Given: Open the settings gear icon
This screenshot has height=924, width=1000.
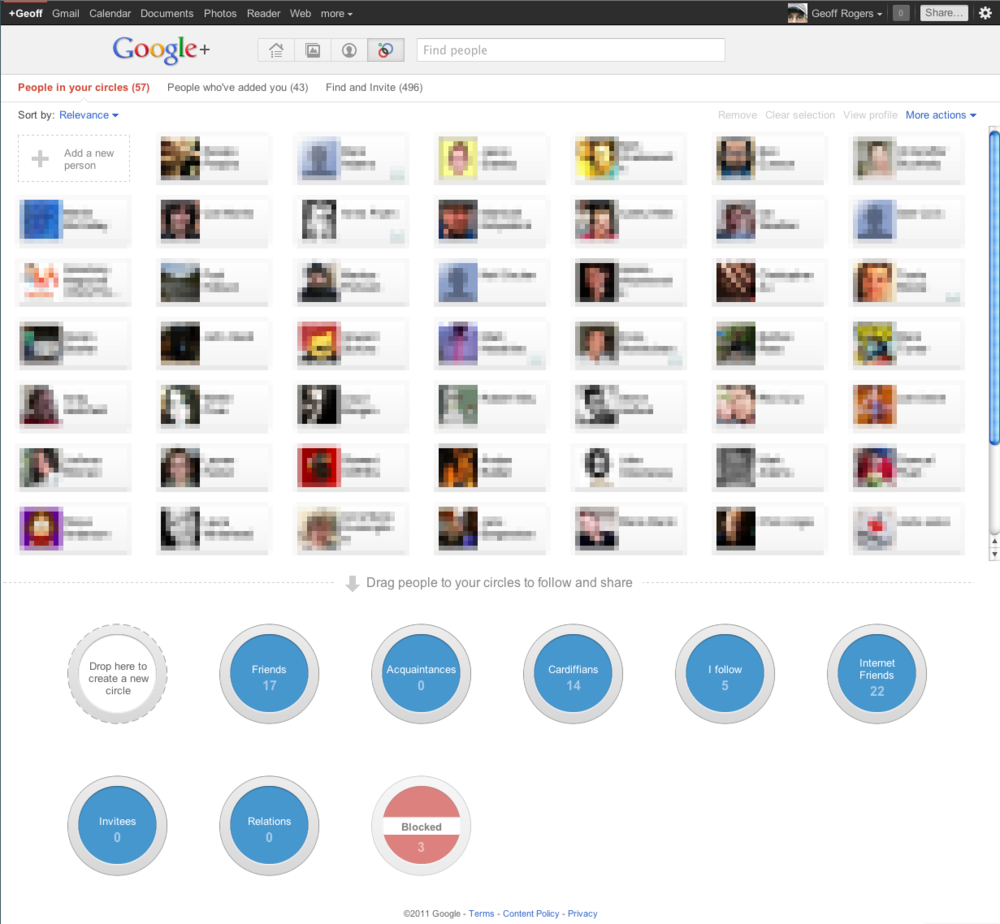Looking at the screenshot, I should [x=985, y=13].
